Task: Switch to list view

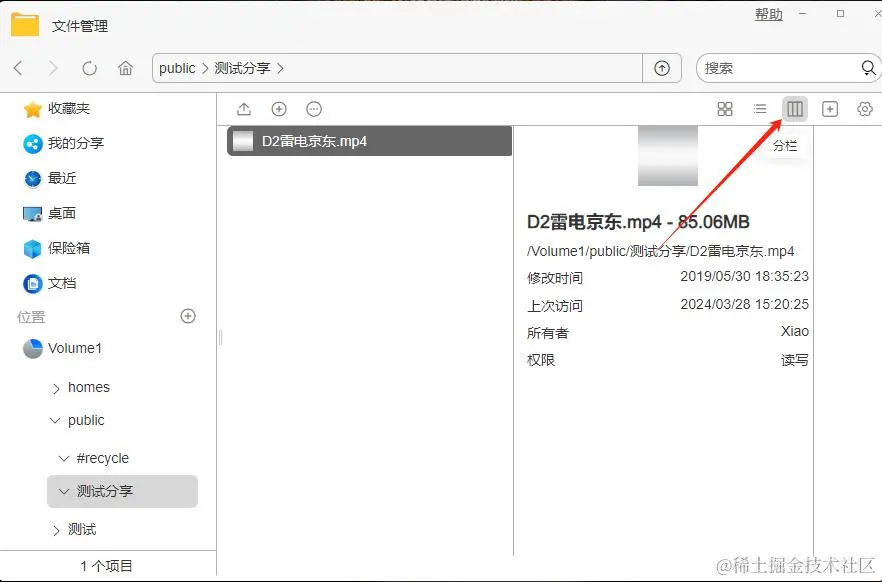Action: pyautogui.click(x=760, y=109)
